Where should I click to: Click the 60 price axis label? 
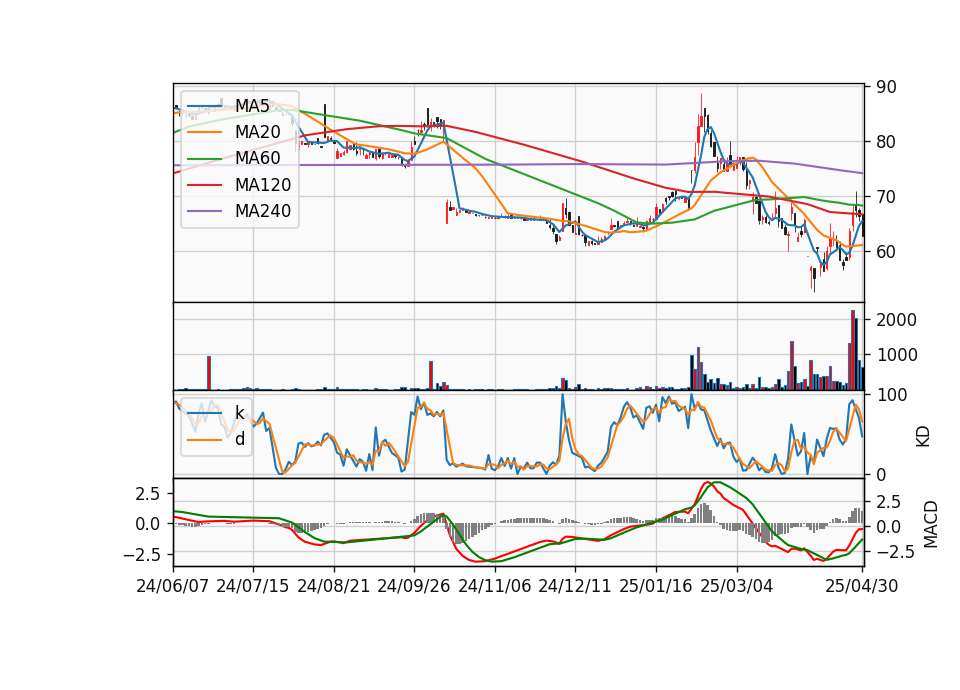click(886, 252)
